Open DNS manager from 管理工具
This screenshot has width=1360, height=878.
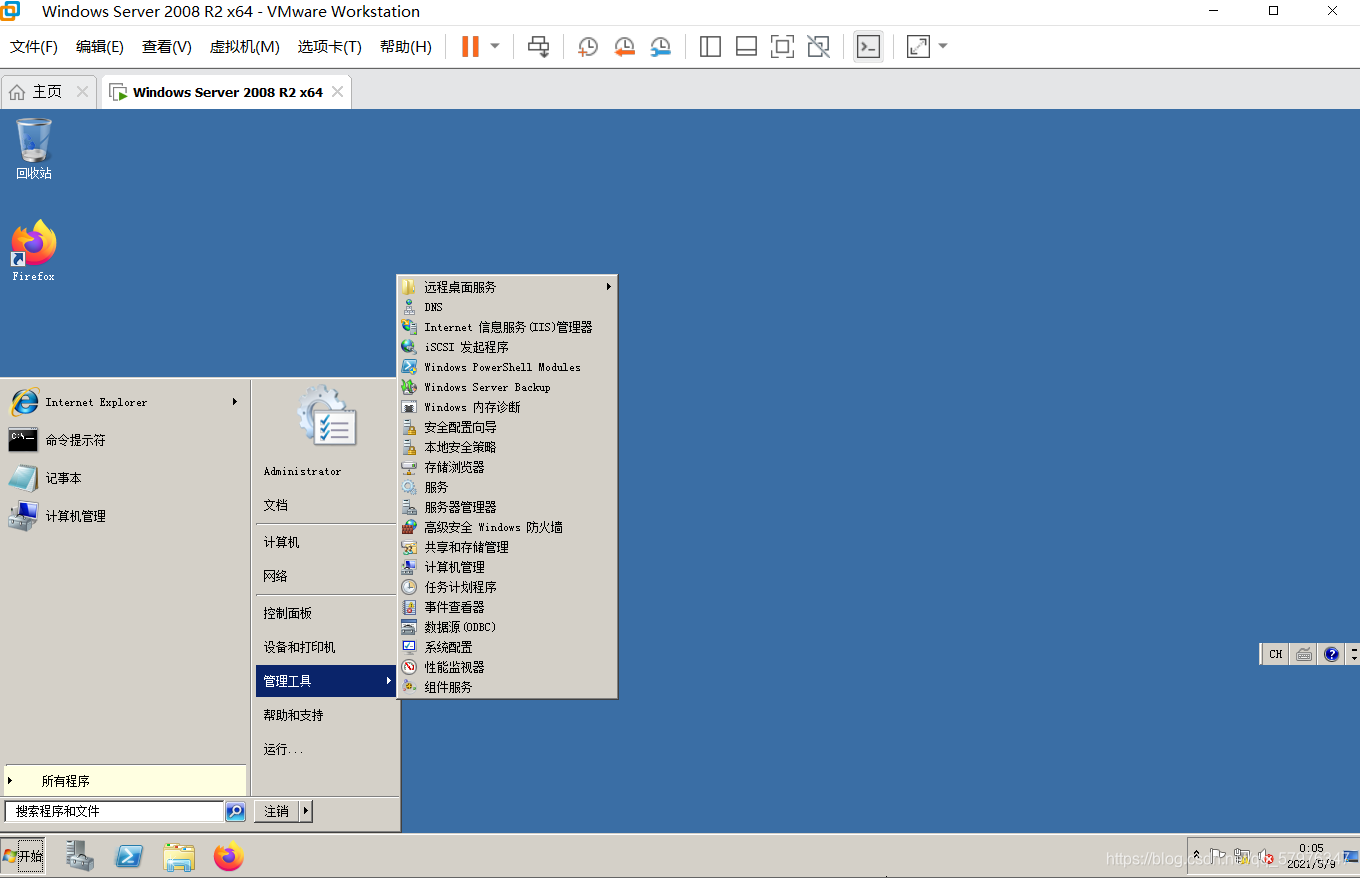507,307
